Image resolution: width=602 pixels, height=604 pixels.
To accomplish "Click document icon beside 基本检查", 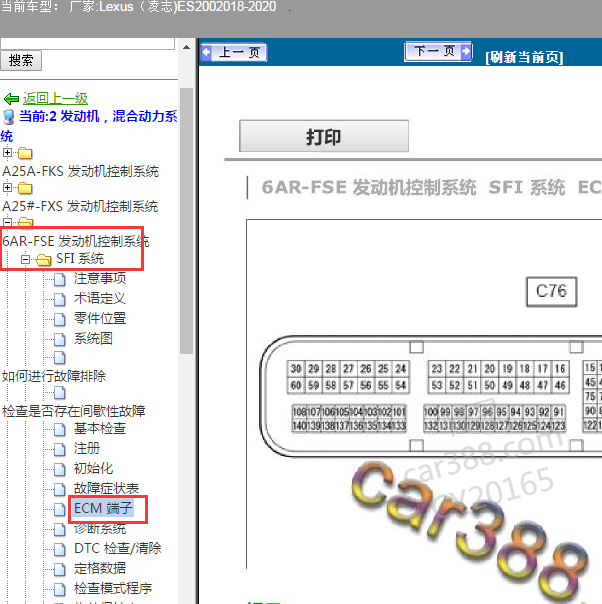I will [60, 430].
